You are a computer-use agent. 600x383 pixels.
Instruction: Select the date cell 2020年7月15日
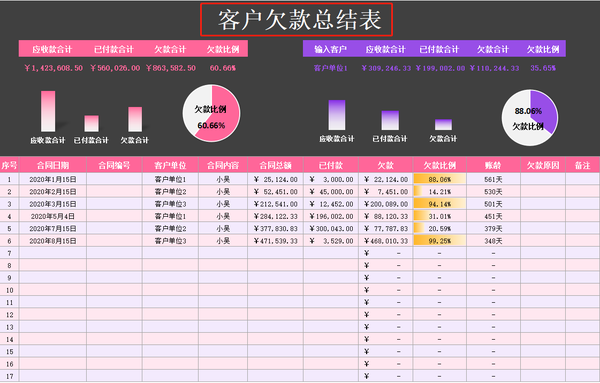click(53, 228)
